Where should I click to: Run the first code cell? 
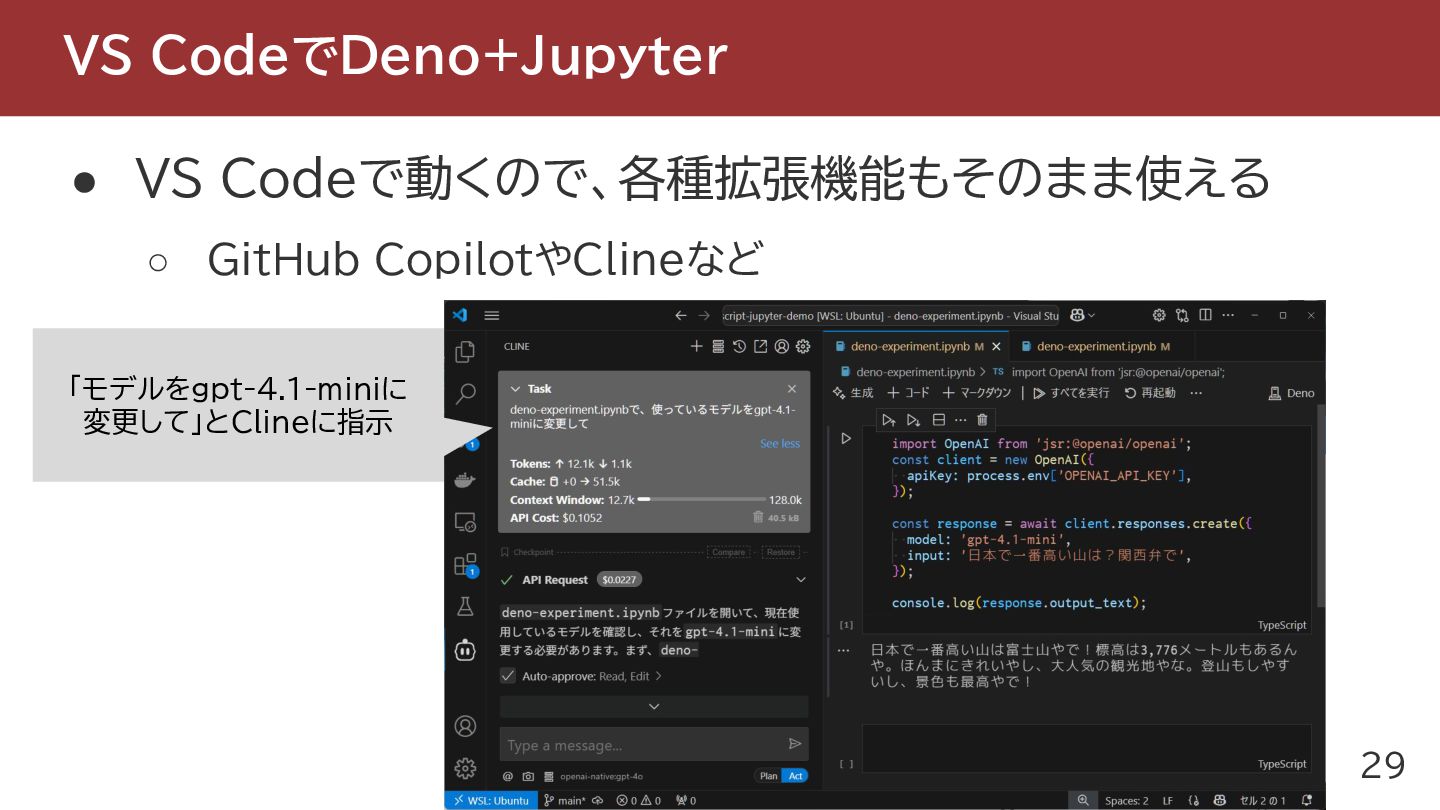pos(846,438)
